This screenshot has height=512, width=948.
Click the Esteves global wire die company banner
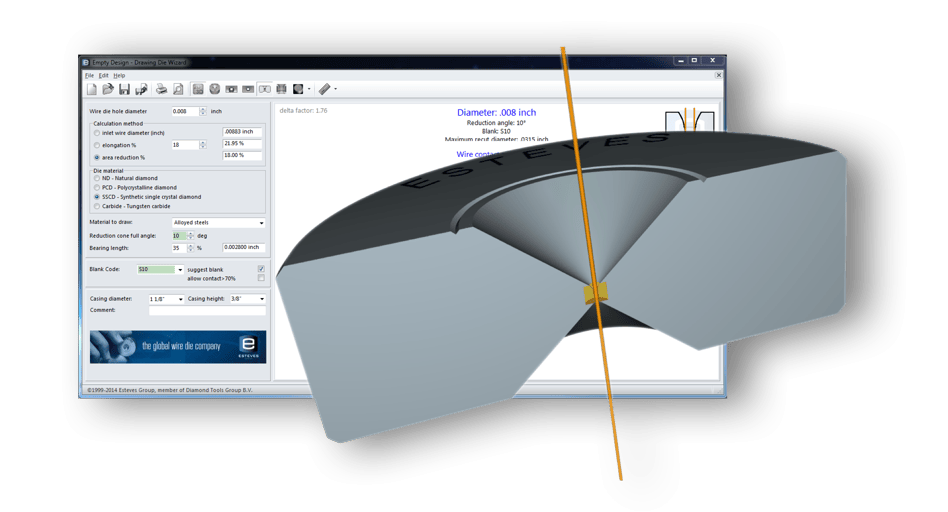click(x=178, y=347)
